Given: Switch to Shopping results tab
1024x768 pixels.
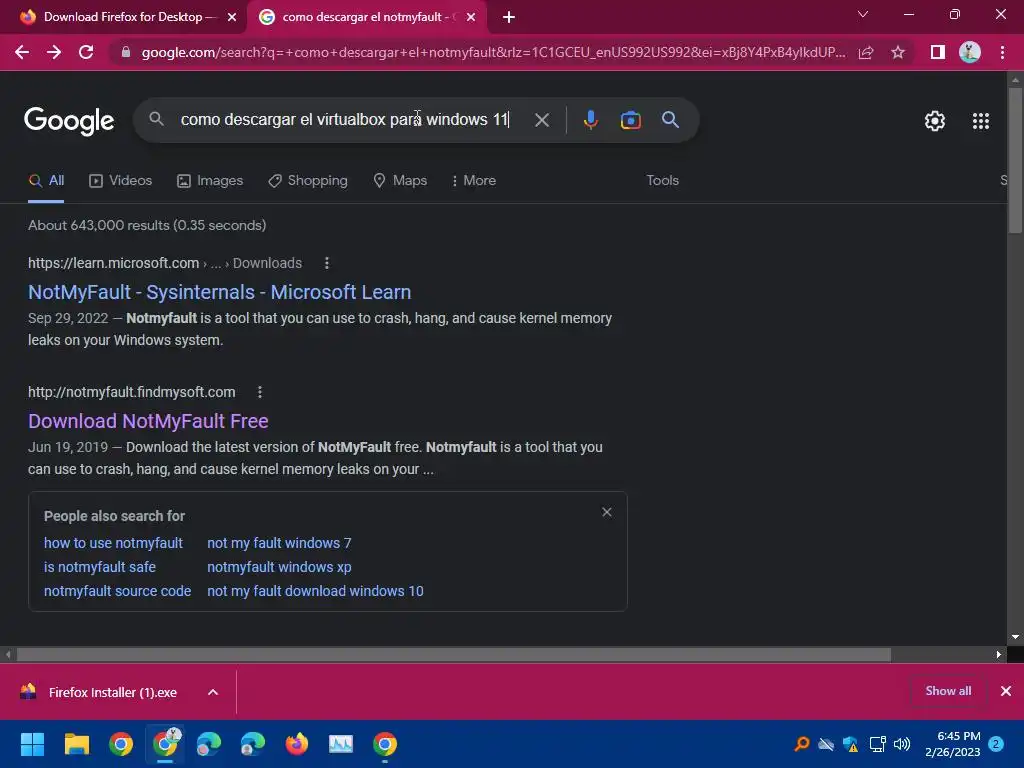Looking at the screenshot, I should [x=308, y=181].
